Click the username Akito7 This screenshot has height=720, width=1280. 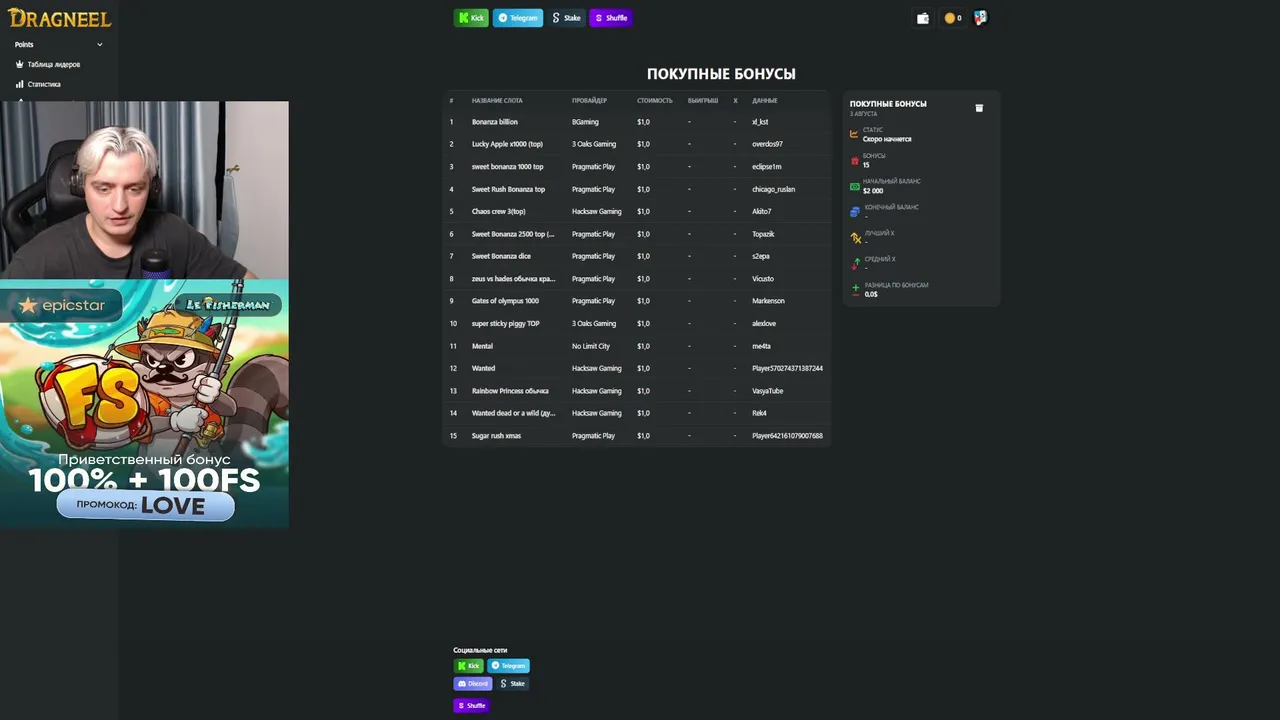point(762,212)
